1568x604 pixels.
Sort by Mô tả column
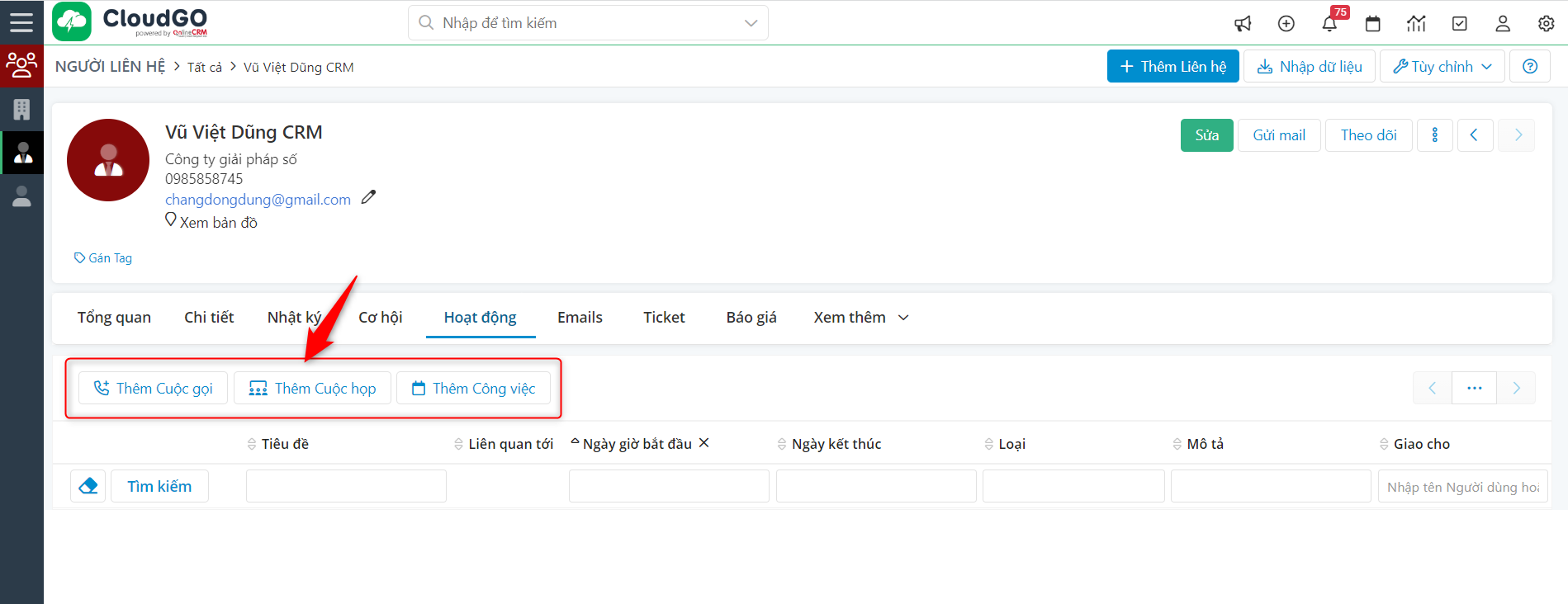(x=1198, y=444)
